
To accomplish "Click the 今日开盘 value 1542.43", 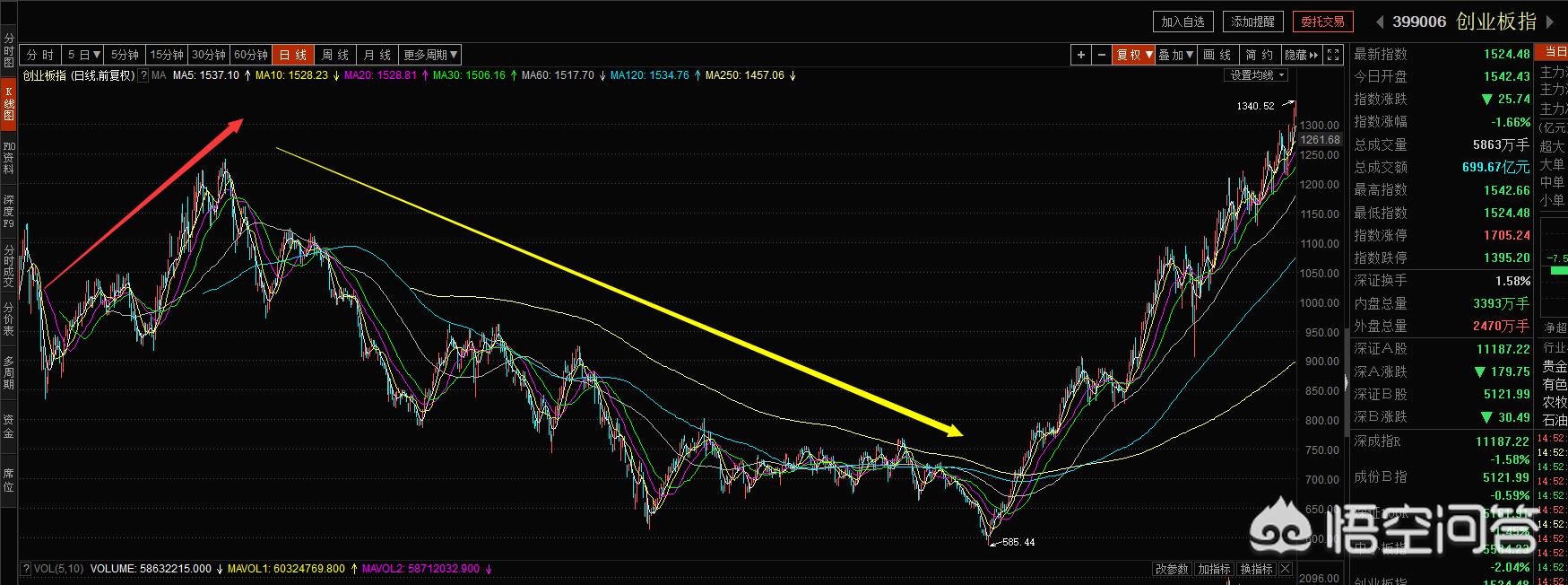I will coord(1507,77).
